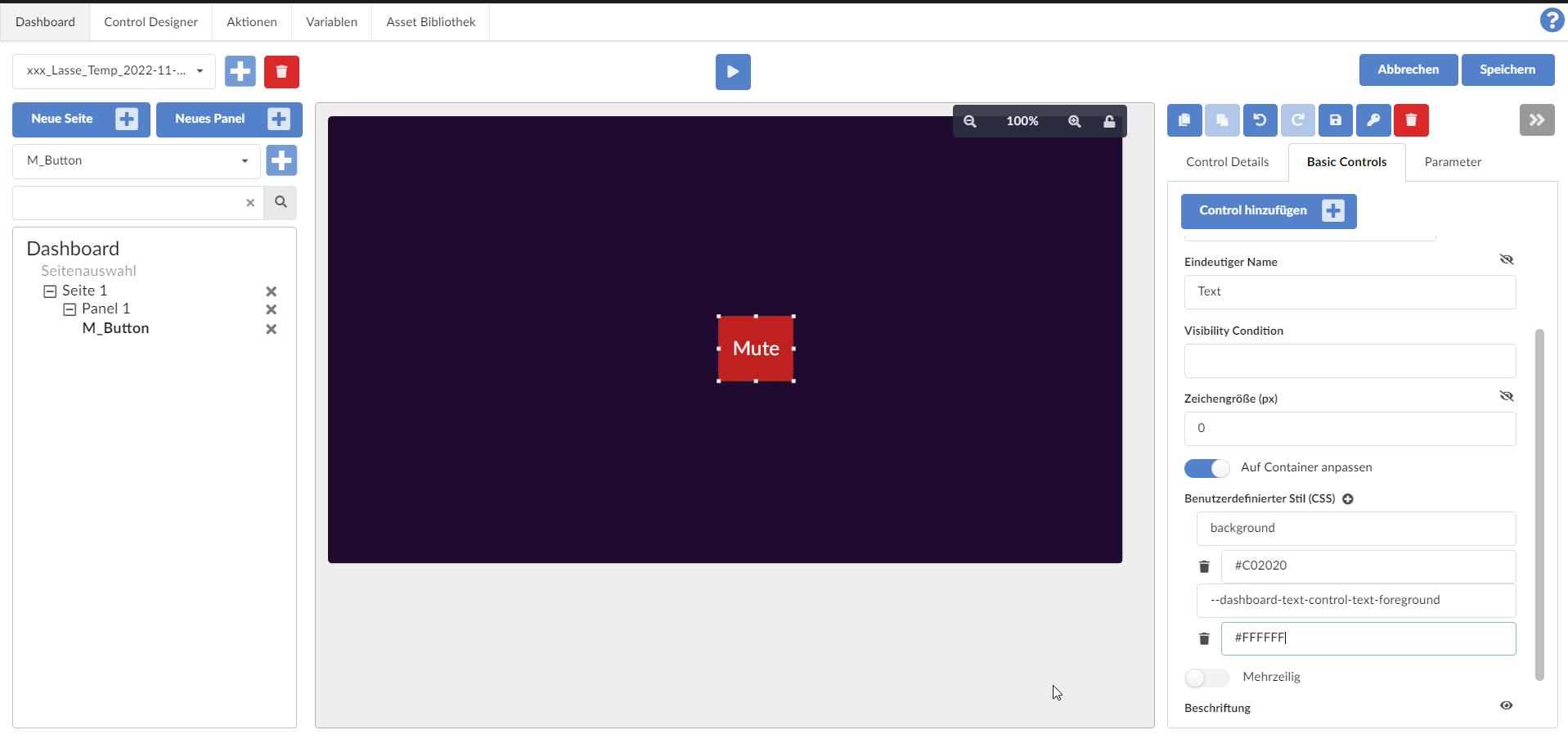This screenshot has width=1568, height=739.
Task: Delete the text-foreground CSS entry
Action: pyautogui.click(x=1204, y=638)
